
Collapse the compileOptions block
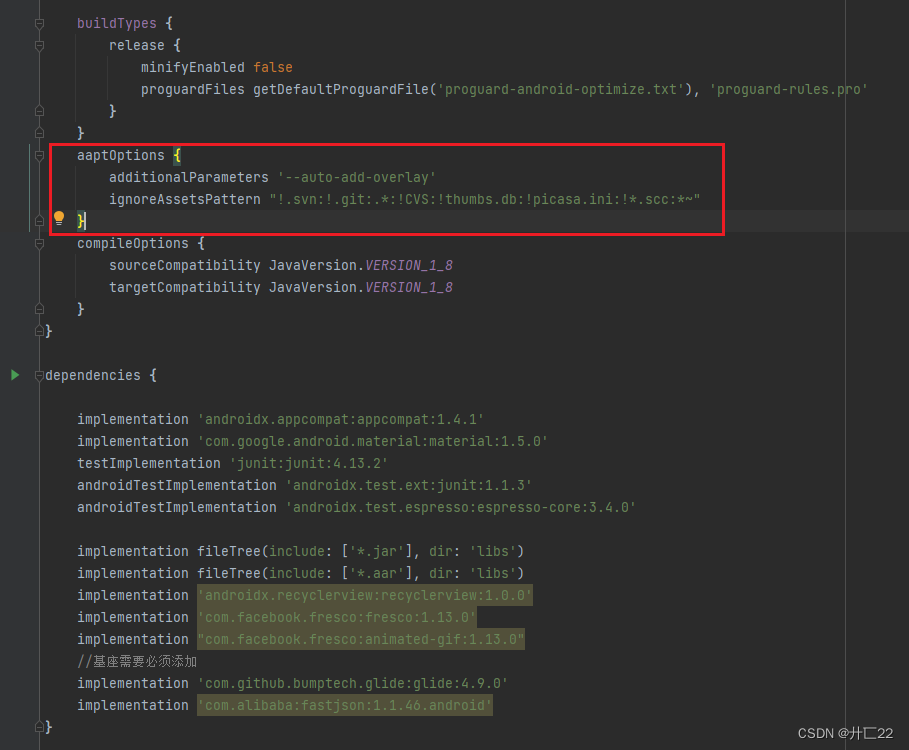37,243
